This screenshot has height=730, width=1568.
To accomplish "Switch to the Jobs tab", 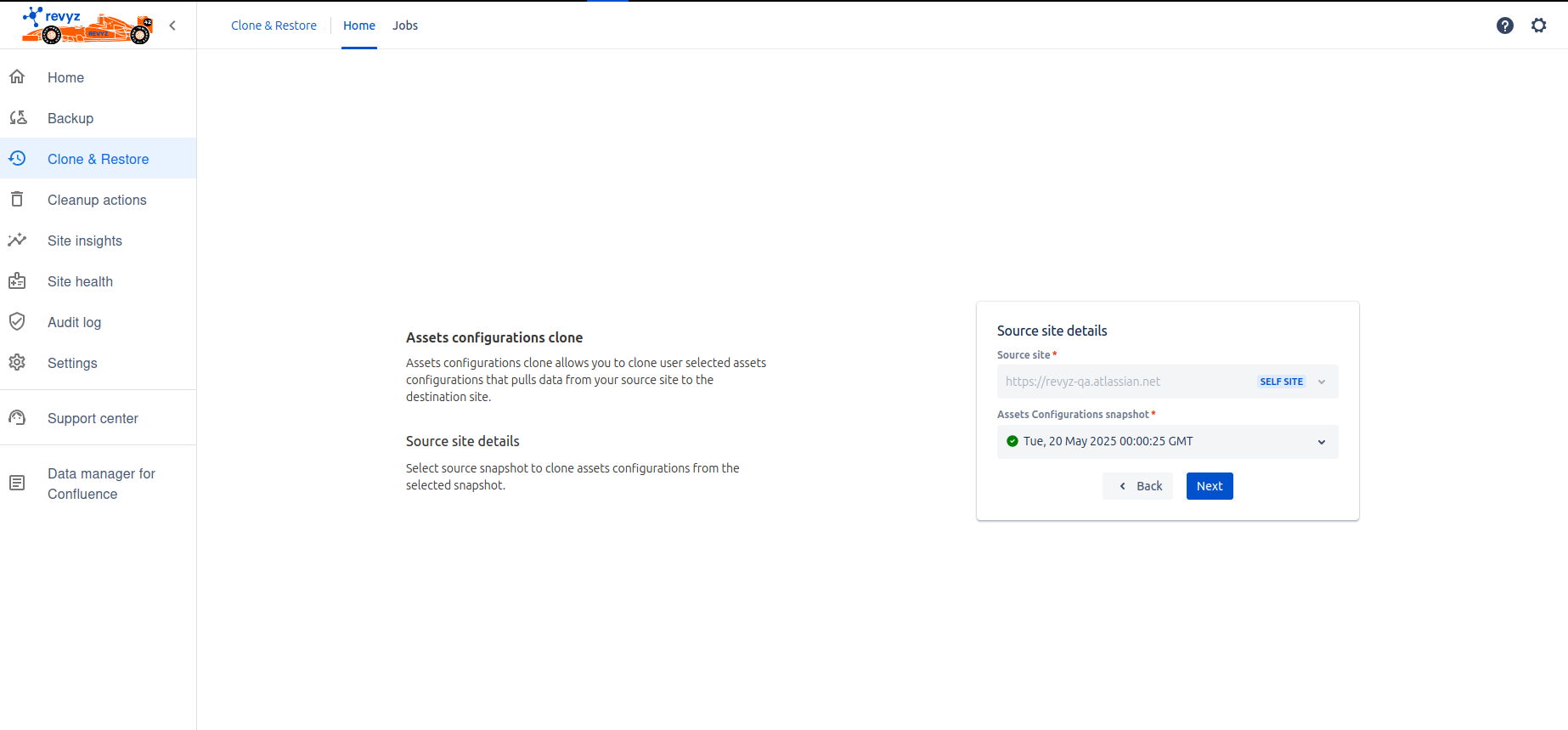I will click(405, 25).
